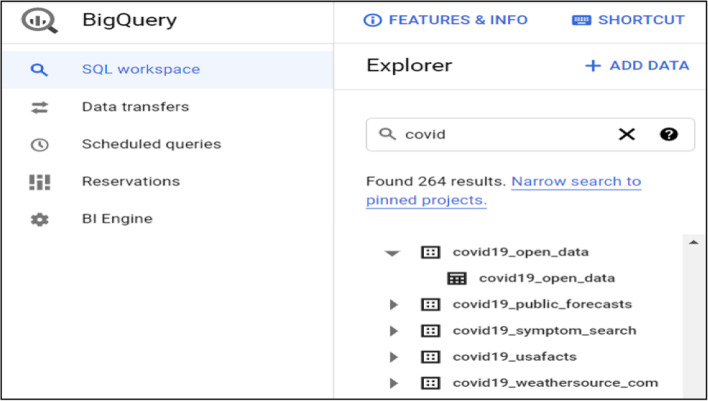Click the Reservations grid icon
708x401 pixels.
[39, 181]
